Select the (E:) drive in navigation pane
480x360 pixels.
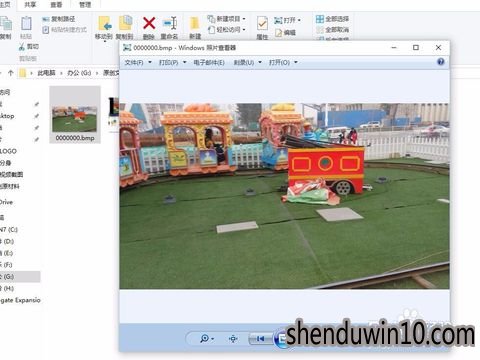pos(7,253)
